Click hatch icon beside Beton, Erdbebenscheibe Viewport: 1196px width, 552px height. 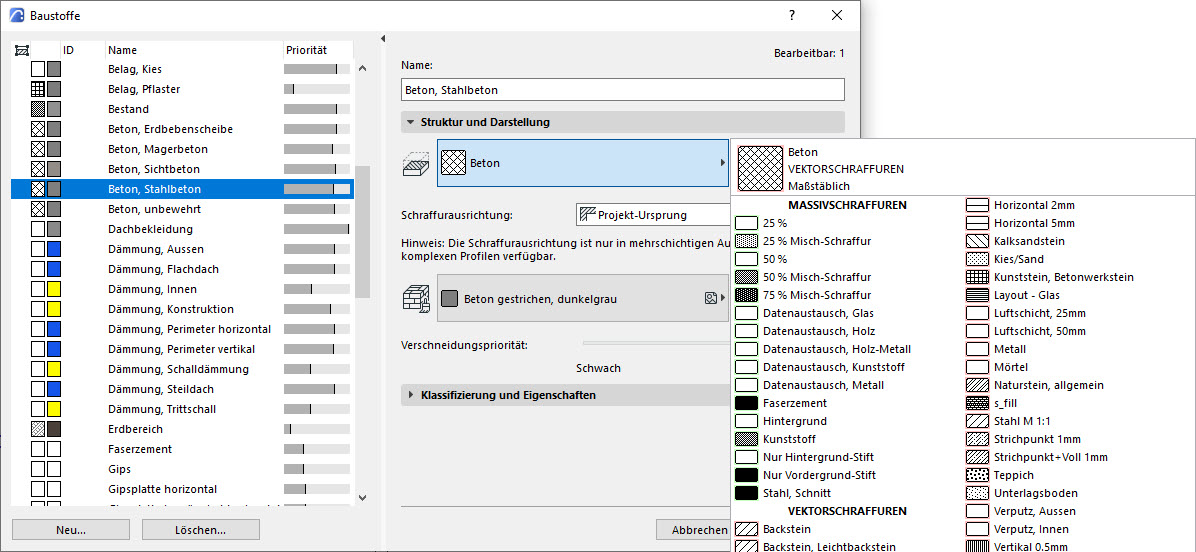tap(38, 129)
